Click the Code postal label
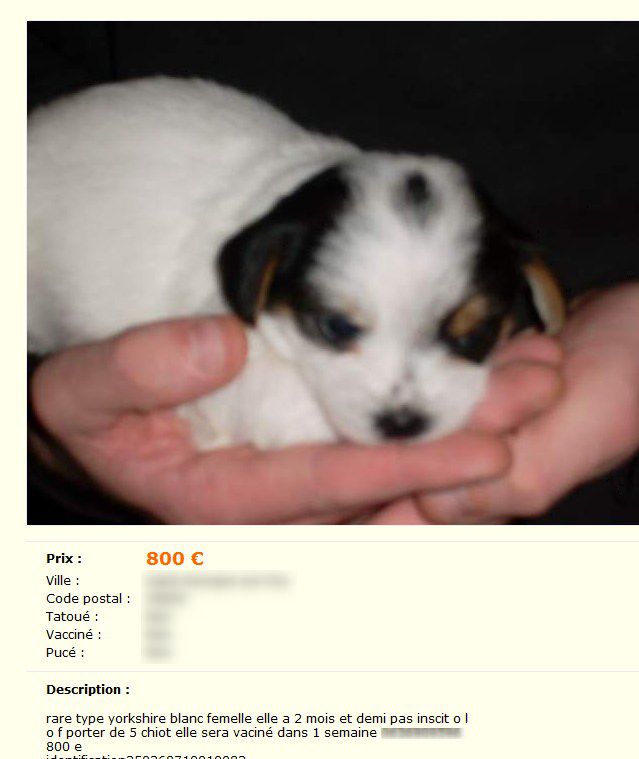The height and width of the screenshot is (759, 639). pyautogui.click(x=88, y=598)
